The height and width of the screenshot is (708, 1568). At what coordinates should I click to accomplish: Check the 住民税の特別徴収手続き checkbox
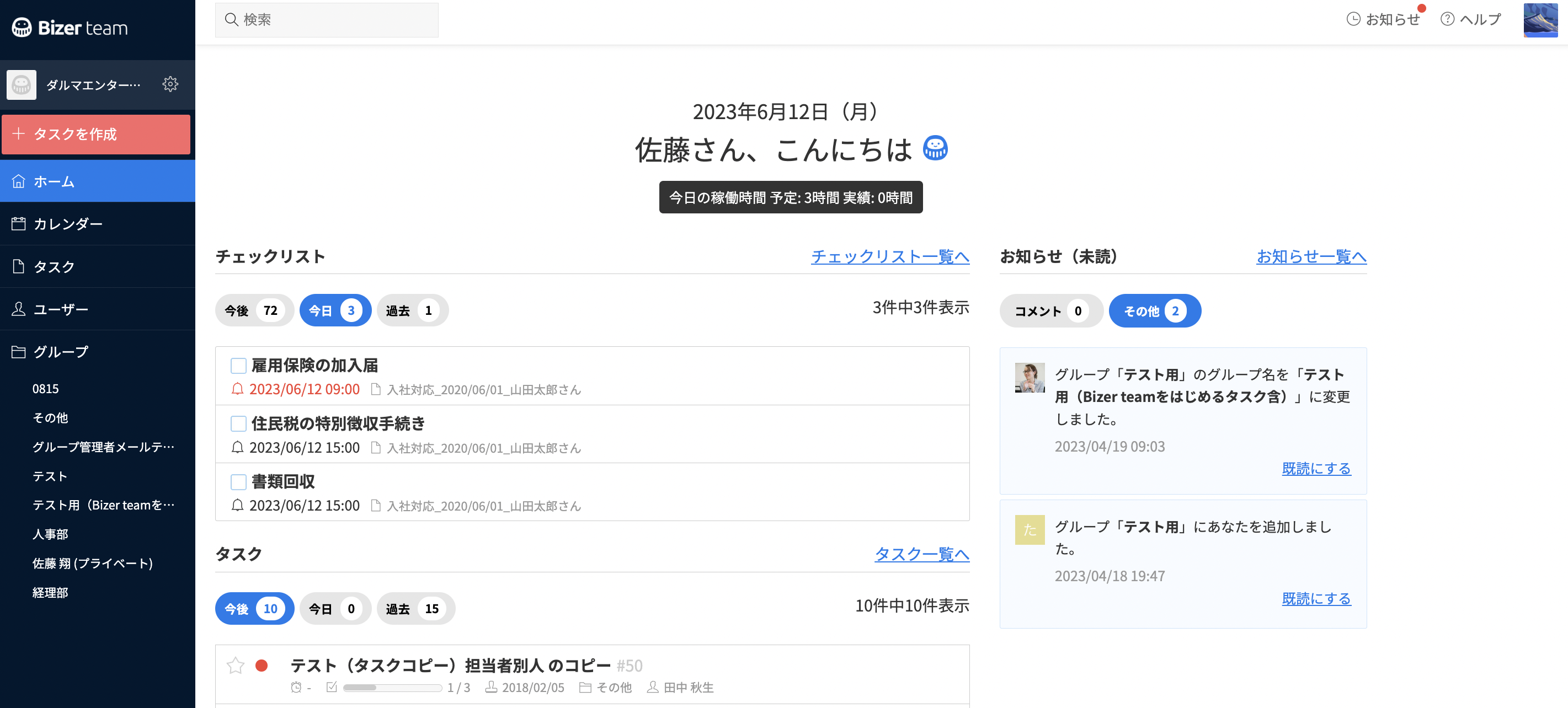[x=238, y=423]
